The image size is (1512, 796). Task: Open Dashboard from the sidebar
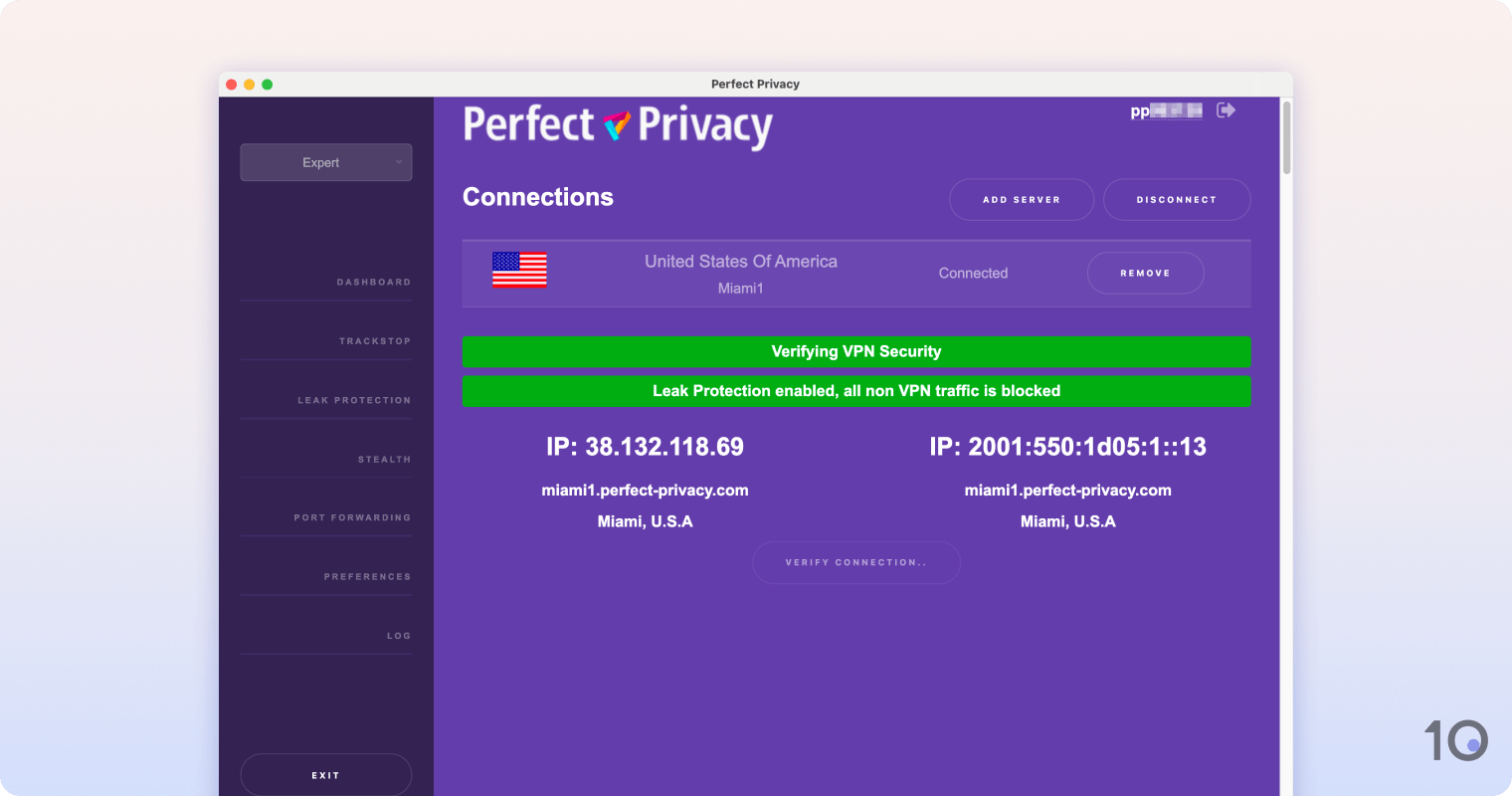pos(373,282)
